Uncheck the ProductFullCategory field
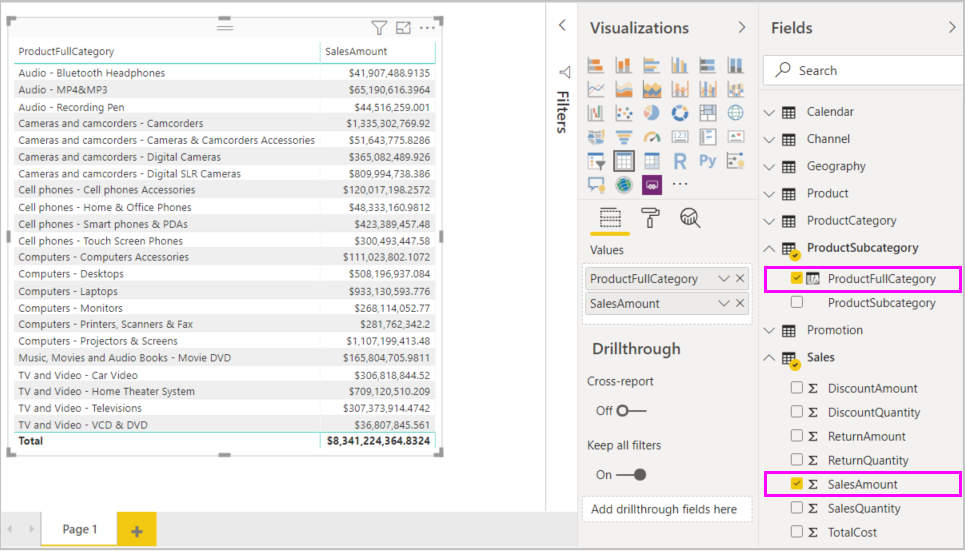 (797, 279)
